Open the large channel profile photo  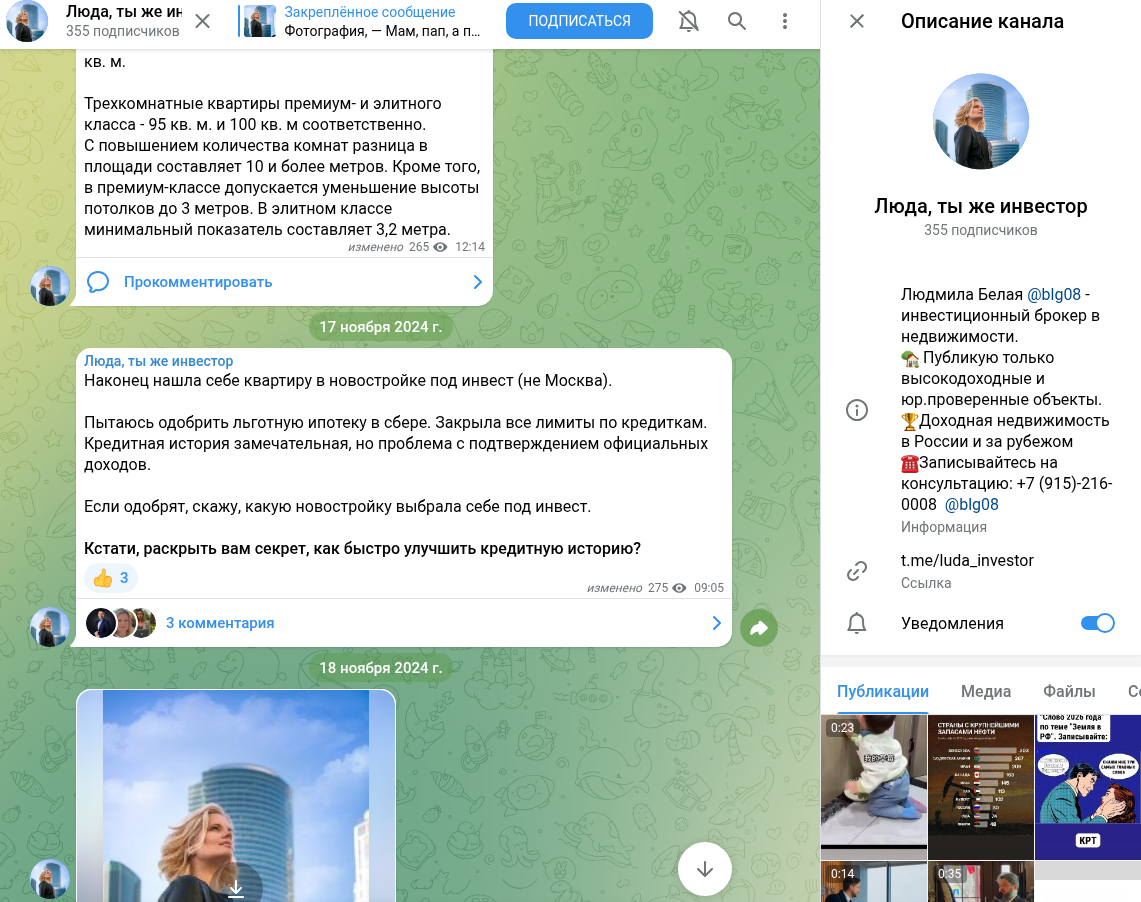980,121
